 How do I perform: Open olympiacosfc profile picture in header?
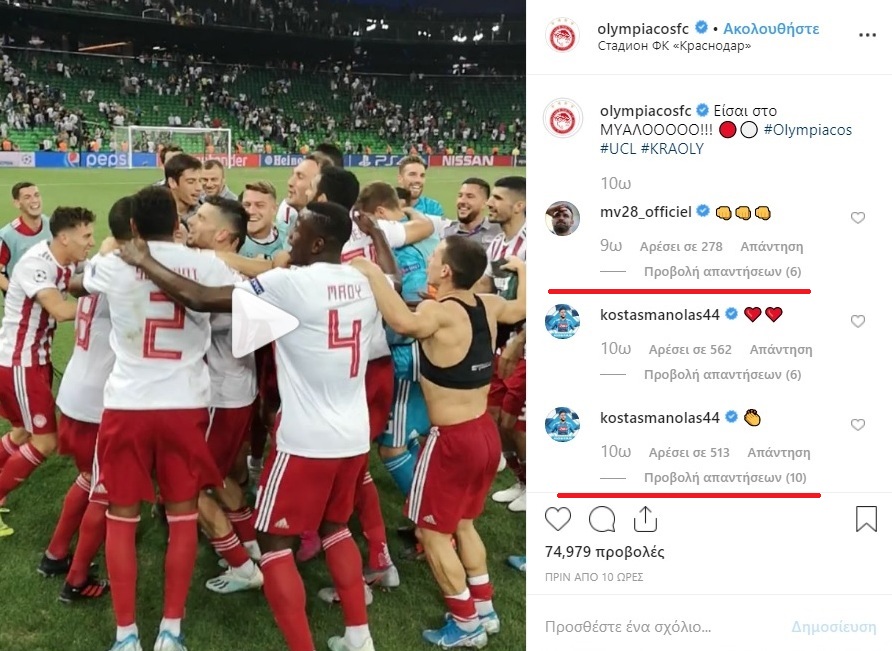tap(562, 36)
